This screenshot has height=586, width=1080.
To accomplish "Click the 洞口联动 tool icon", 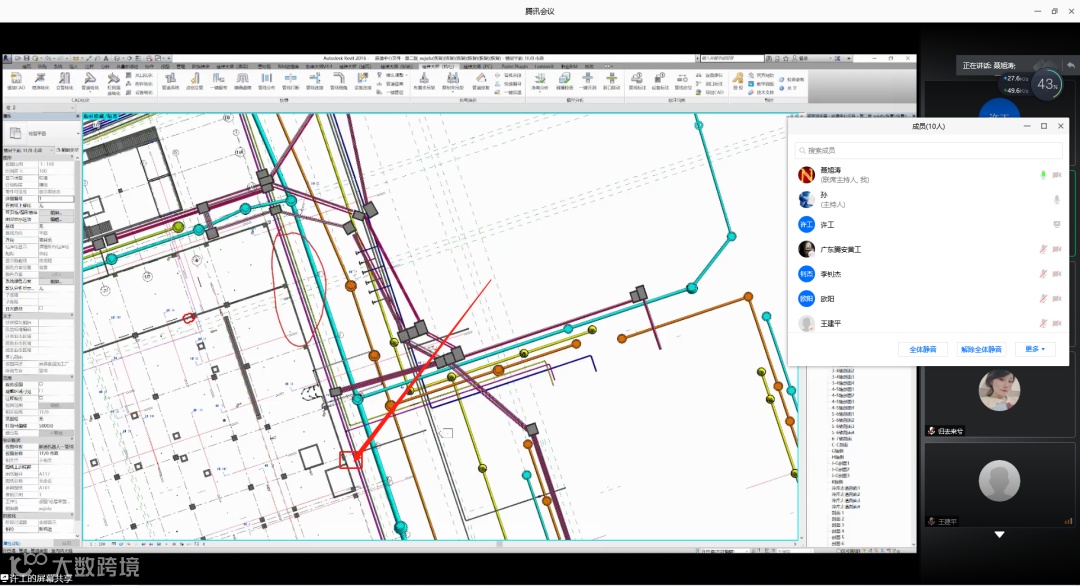I will coord(612,79).
